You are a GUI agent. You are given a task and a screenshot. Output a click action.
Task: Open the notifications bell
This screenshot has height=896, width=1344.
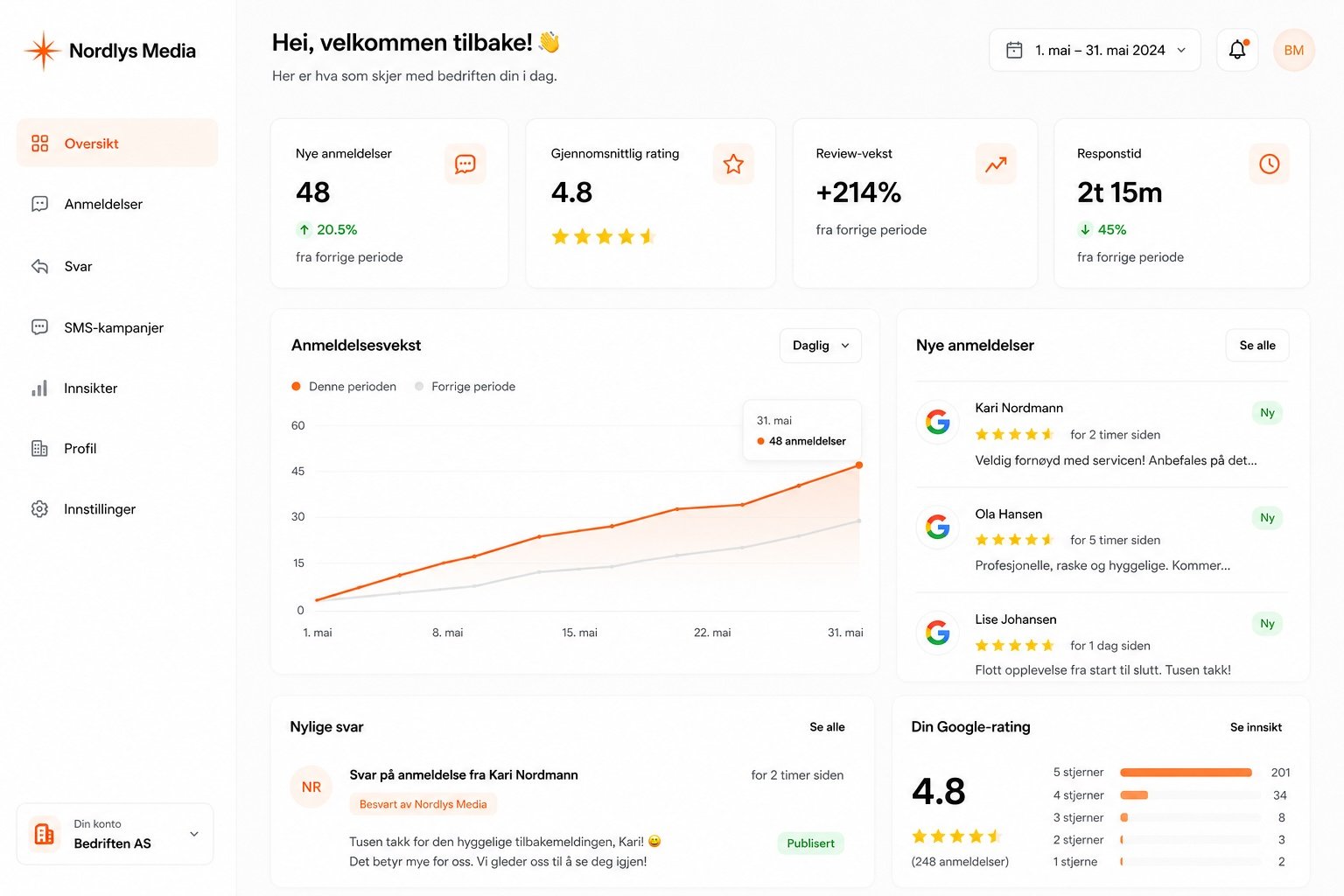point(1237,50)
